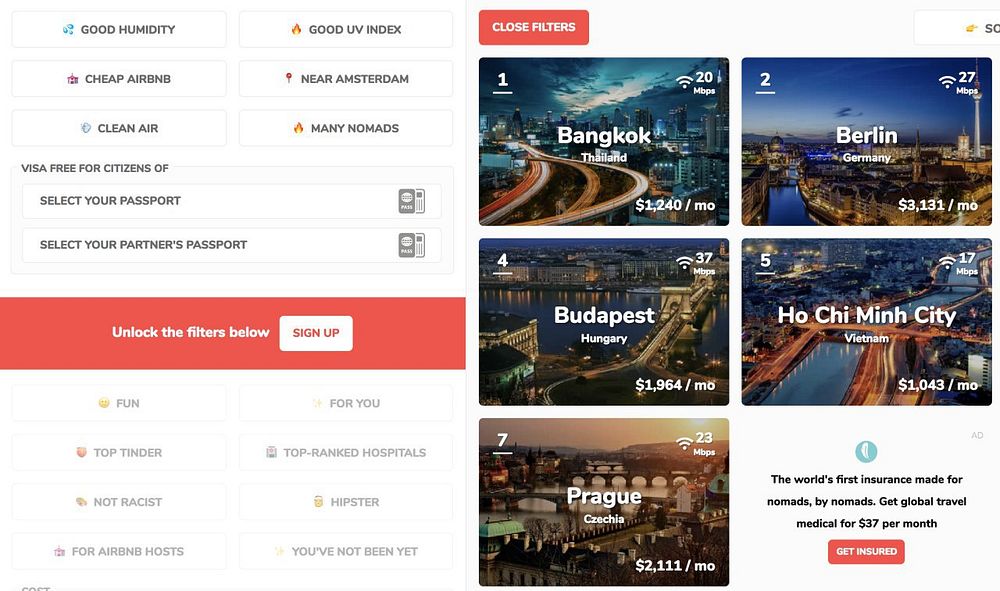This screenshot has width=1000, height=591.
Task: Select the Many Nomads filter
Action: pos(346,128)
